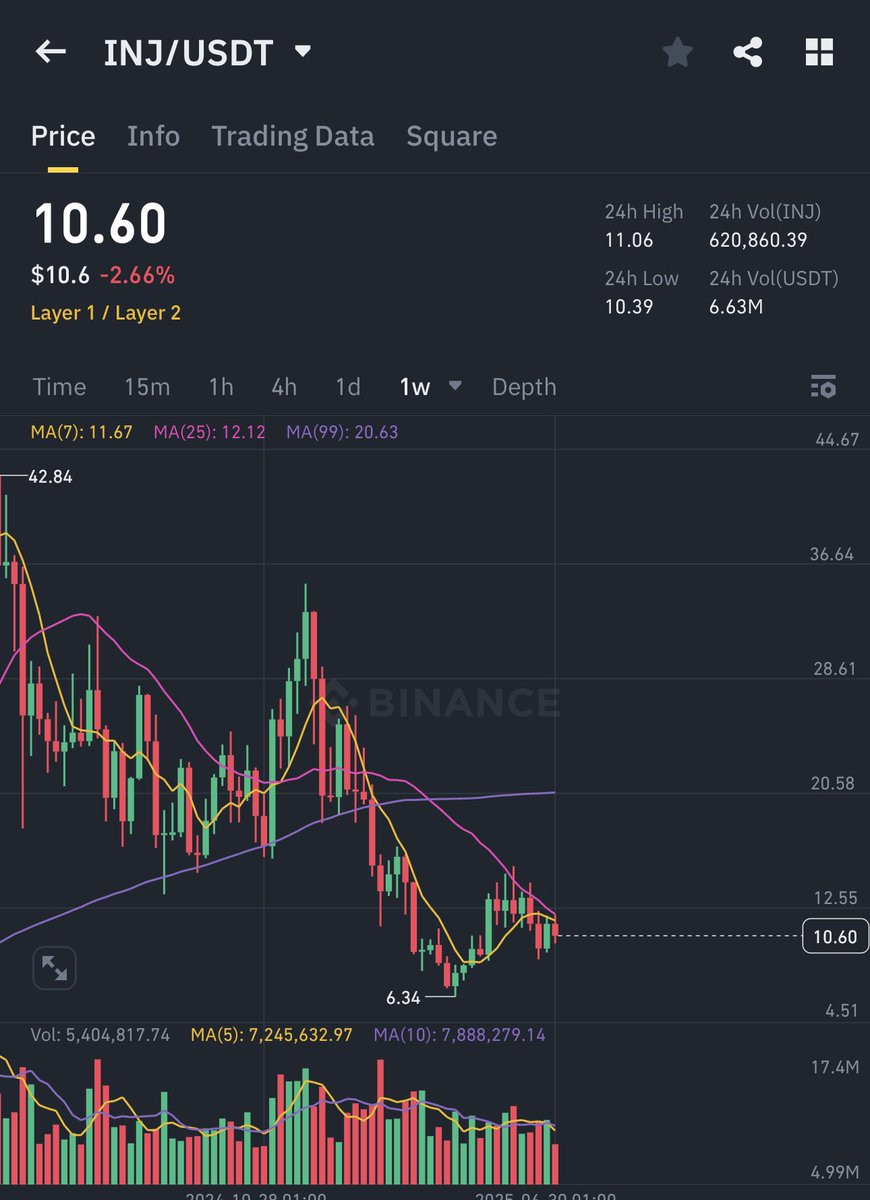Tap the back arrow icon
The height and width of the screenshot is (1200, 870).
click(x=50, y=52)
